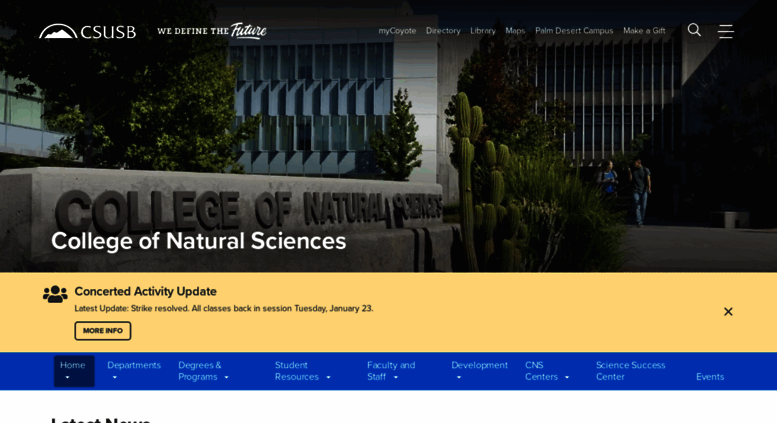Viewport: 777px width, 423px height.
Task: Expand the Departments dropdown arrow
Action: tap(114, 377)
